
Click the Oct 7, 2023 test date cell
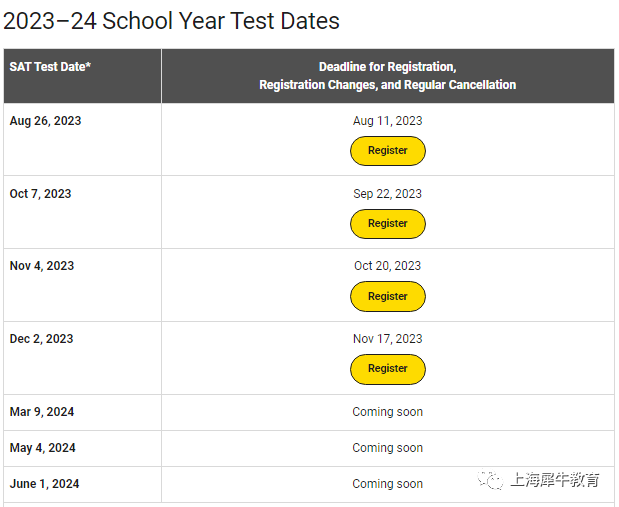pyautogui.click(x=83, y=212)
